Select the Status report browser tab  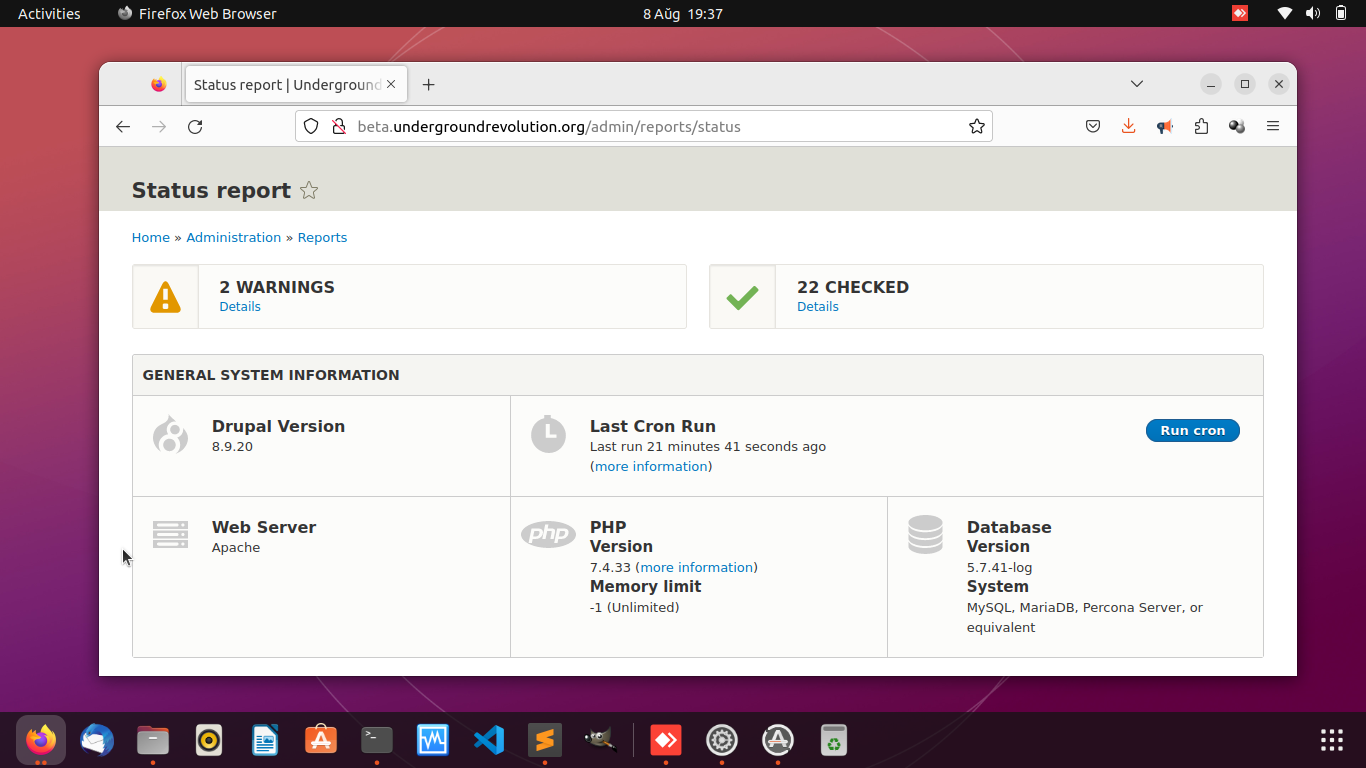[296, 85]
